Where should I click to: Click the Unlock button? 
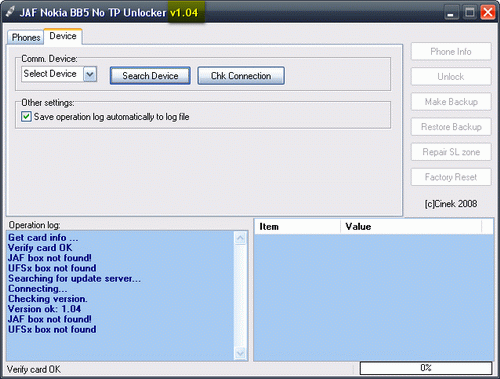451,77
